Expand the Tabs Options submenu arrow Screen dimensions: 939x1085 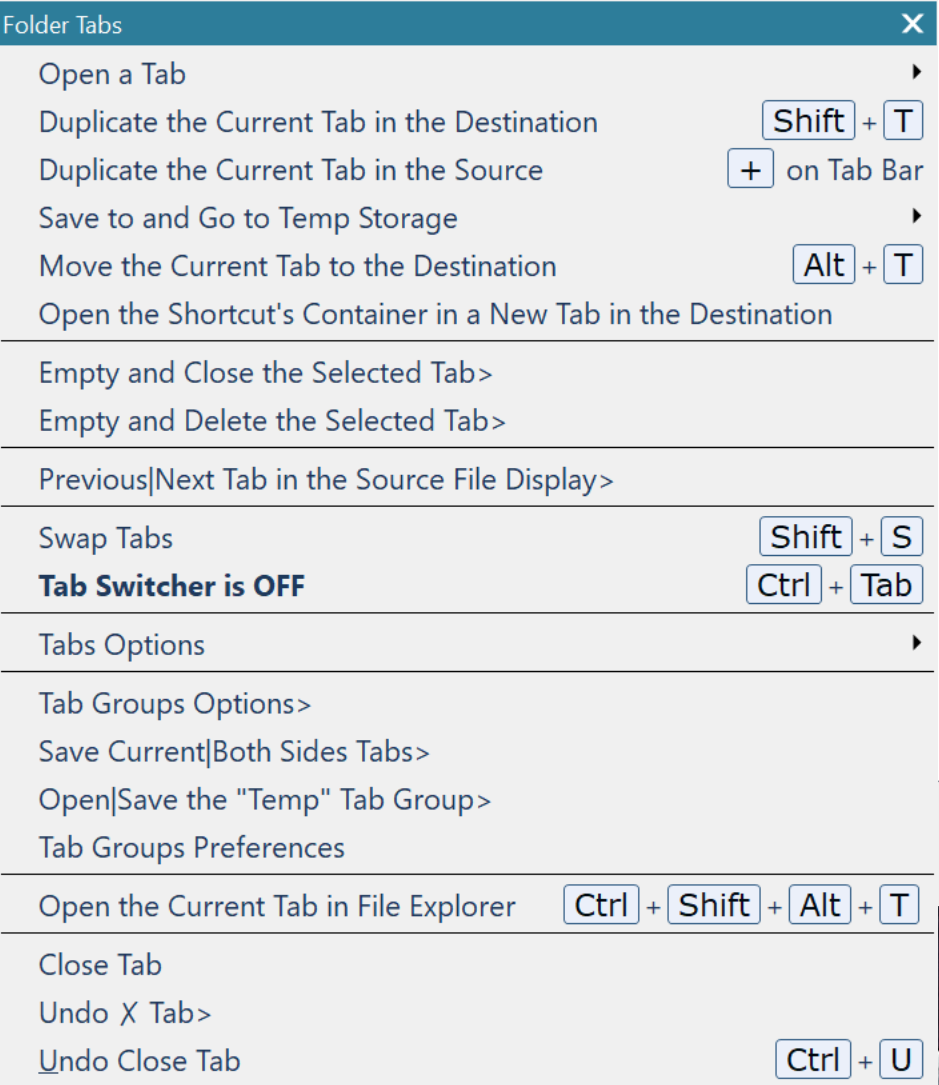click(917, 643)
